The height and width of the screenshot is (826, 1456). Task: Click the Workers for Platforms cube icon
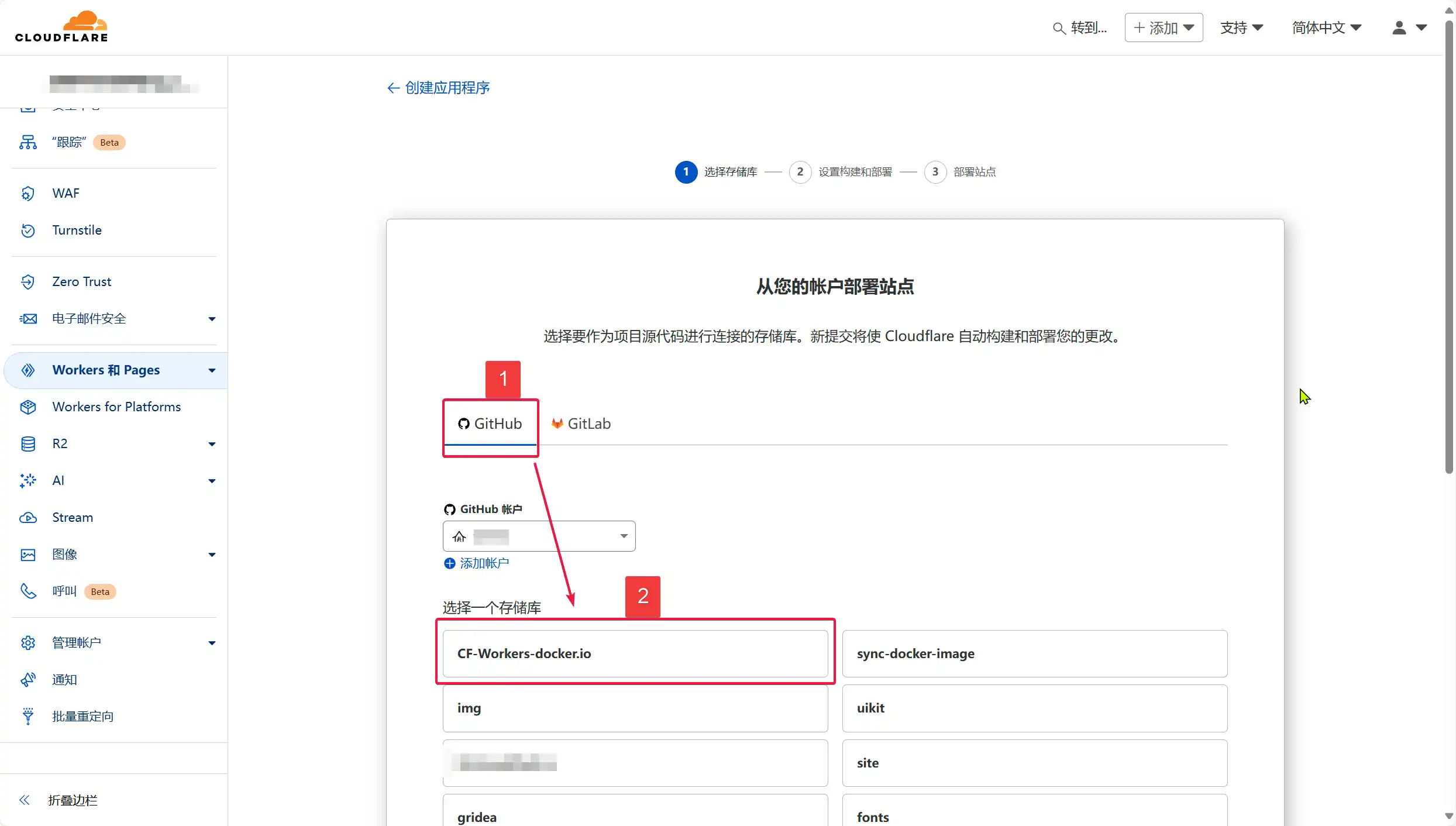point(28,407)
